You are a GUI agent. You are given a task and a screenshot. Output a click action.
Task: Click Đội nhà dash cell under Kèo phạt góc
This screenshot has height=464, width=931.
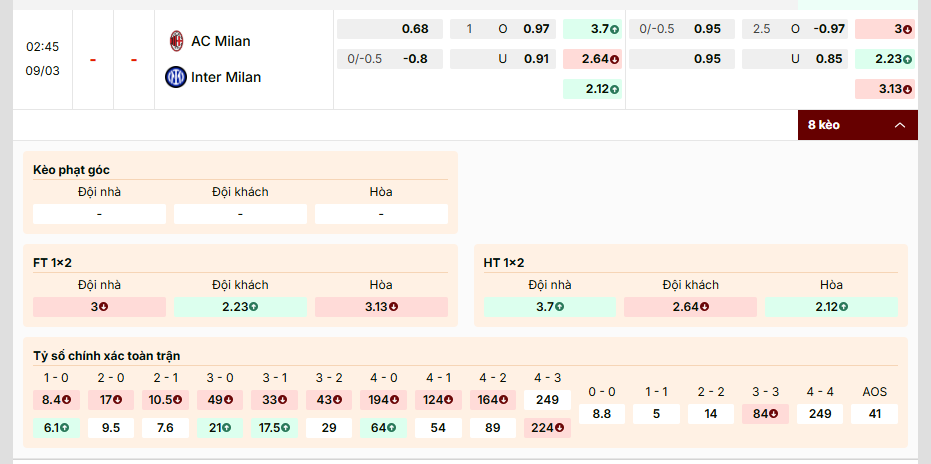pyautogui.click(x=99, y=214)
